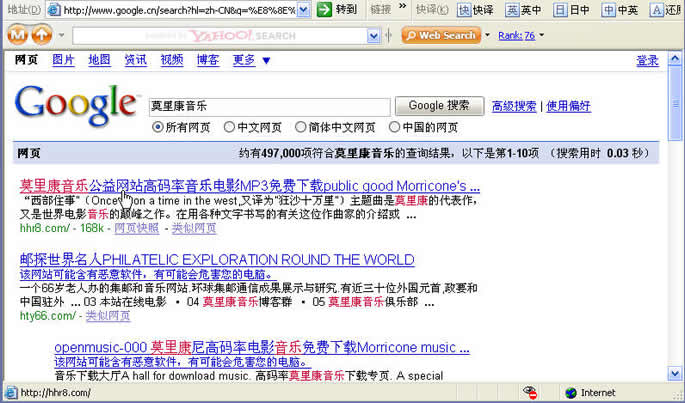
Task: Open the openmusic-000 莫里康尼 search result
Action: click(x=262, y=347)
